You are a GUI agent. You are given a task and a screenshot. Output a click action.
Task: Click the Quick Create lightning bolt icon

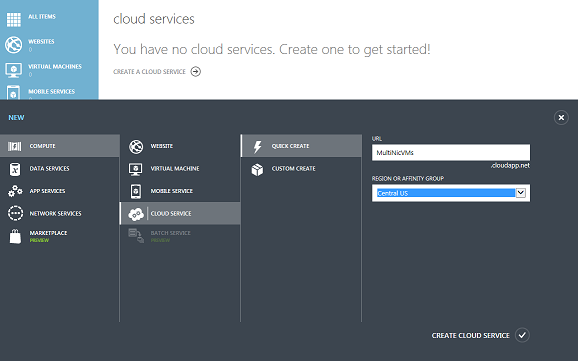257,146
